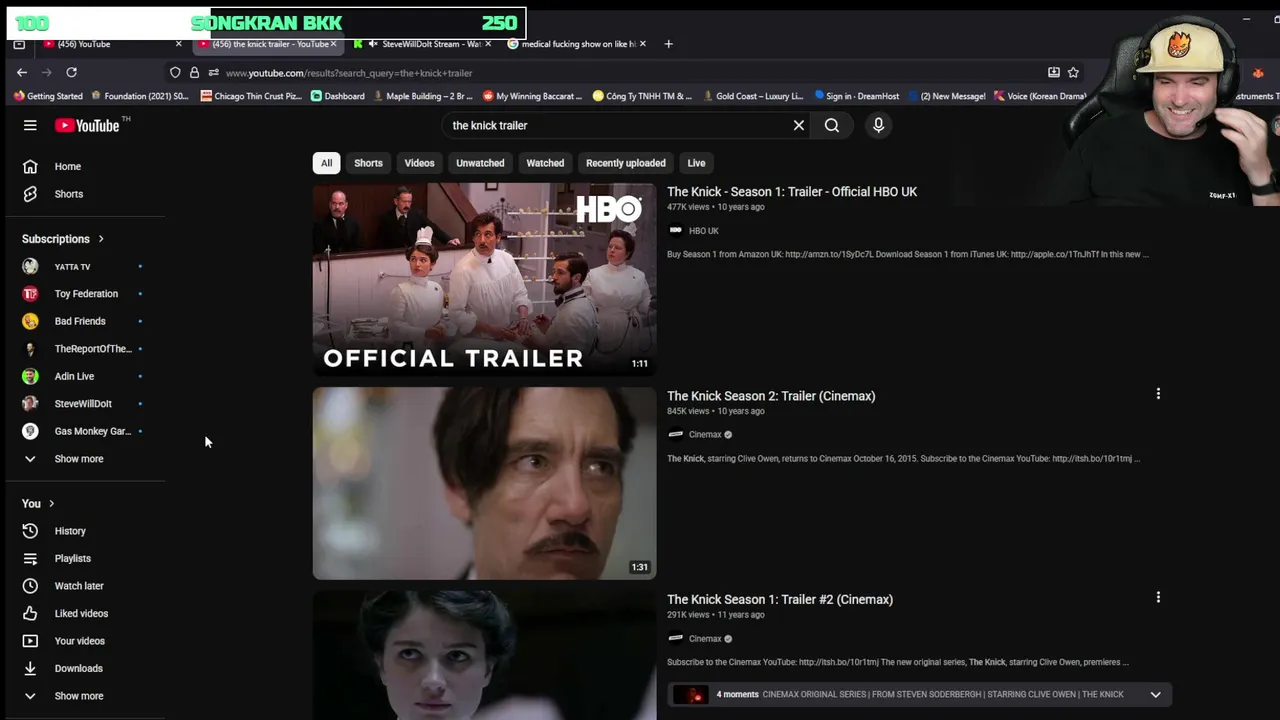This screenshot has width=1280, height=720.
Task: Open SteveWillDoIt subscription channel
Action: pos(84,404)
